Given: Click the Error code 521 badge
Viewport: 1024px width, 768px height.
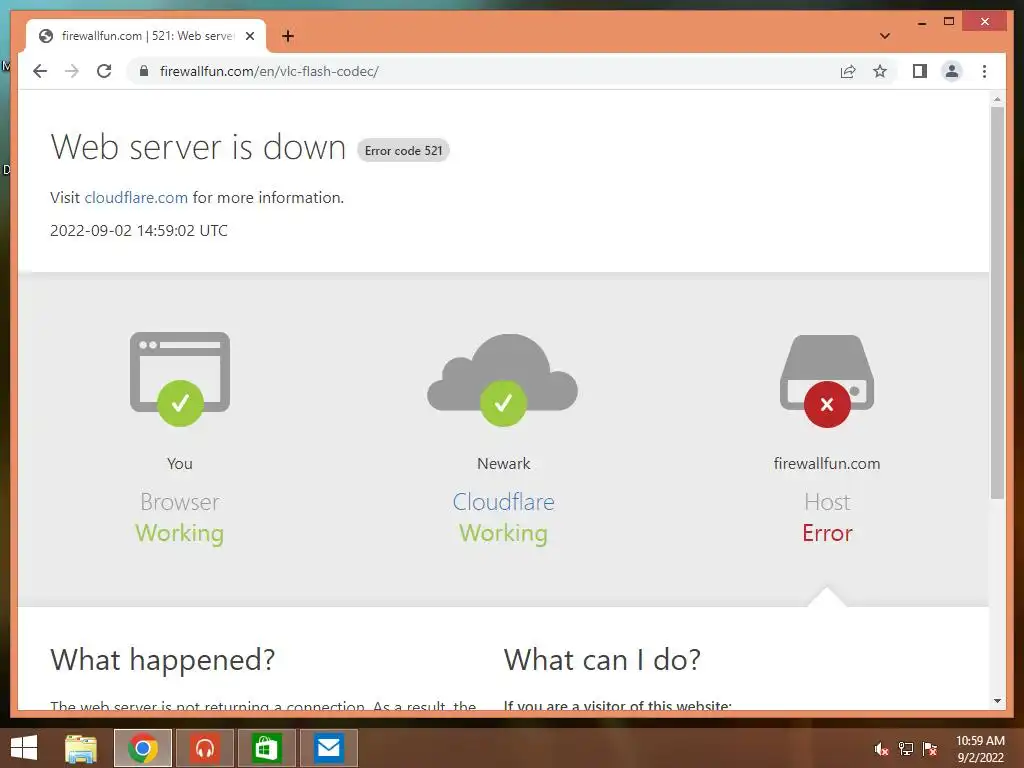Looking at the screenshot, I should click(404, 151).
